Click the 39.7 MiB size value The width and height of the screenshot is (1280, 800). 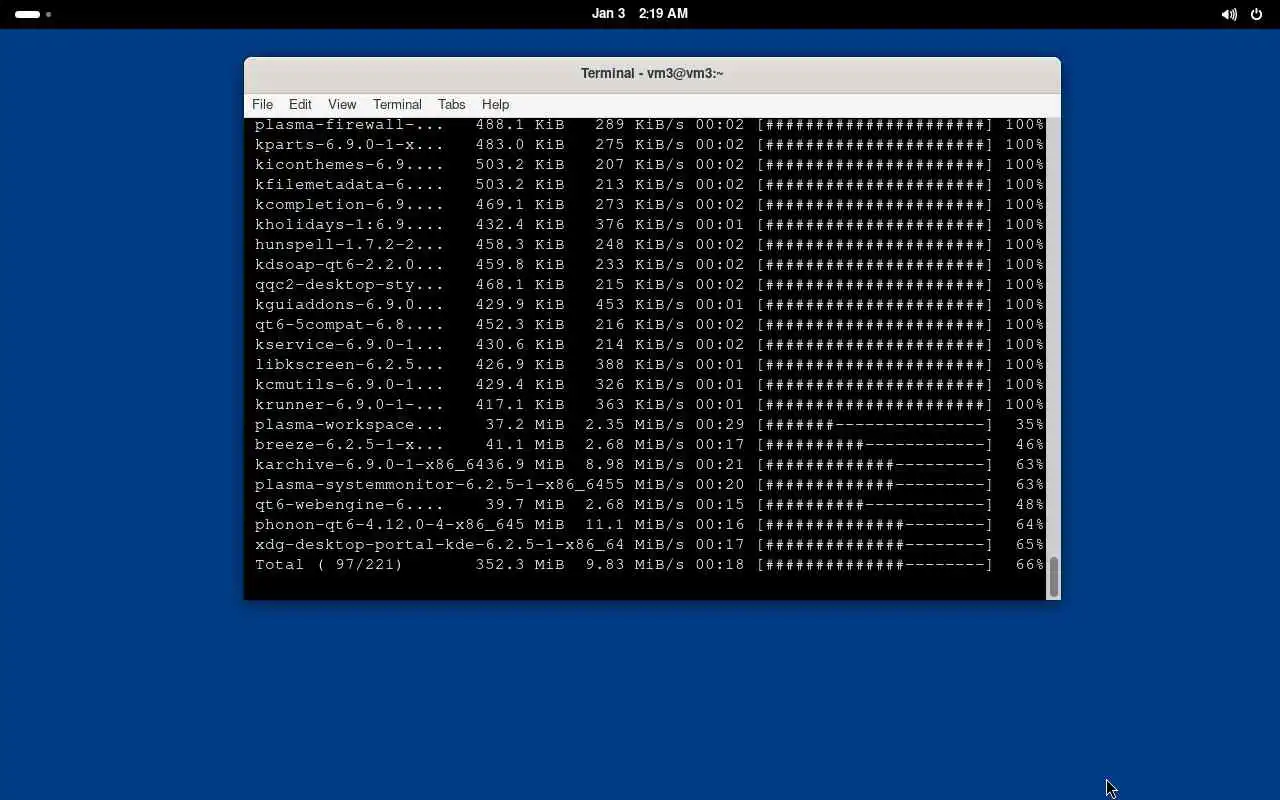coord(524,505)
